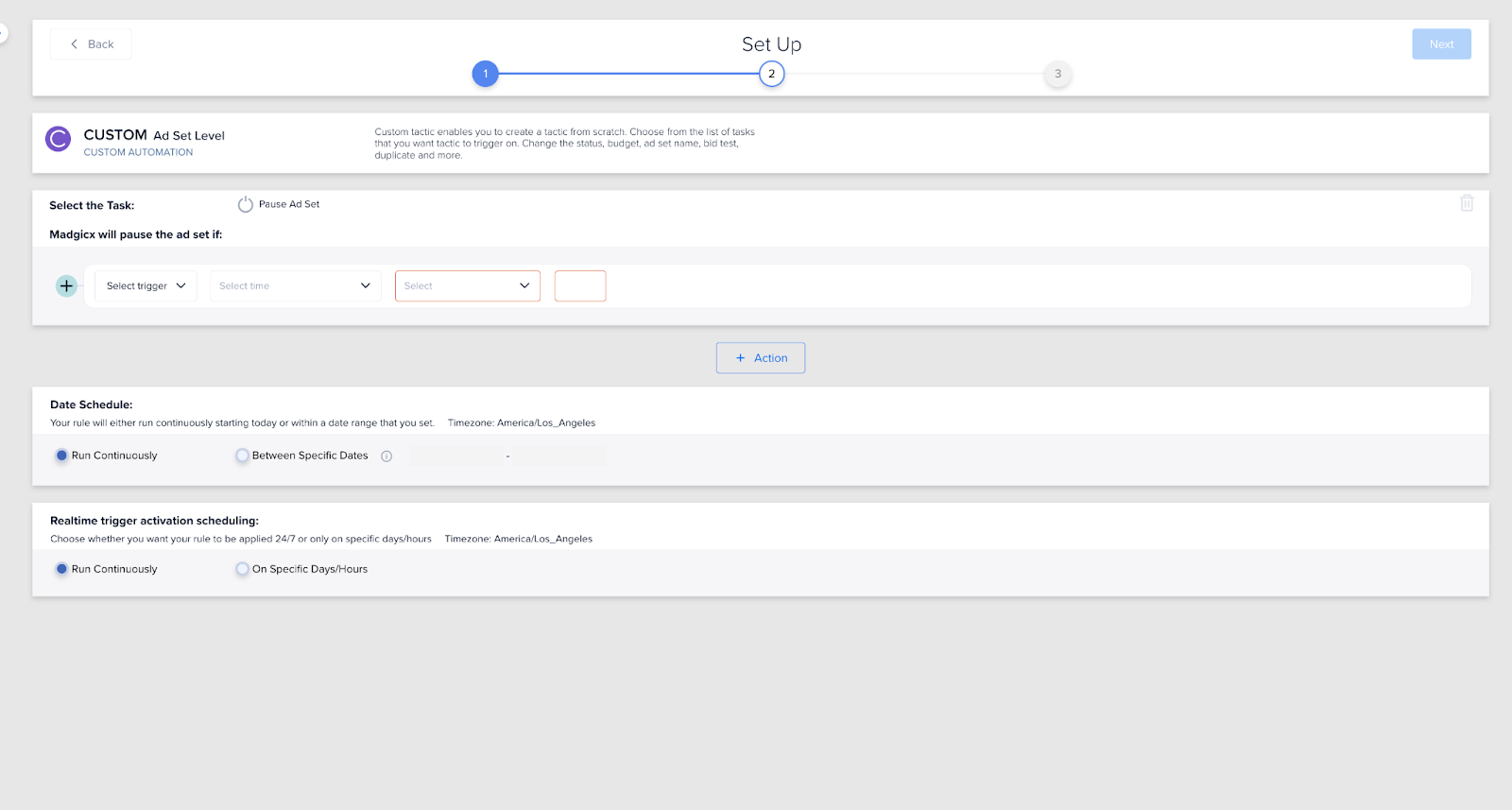1512x810 pixels.
Task: Select Run Continuously under Date Schedule
Action: pyautogui.click(x=62, y=456)
